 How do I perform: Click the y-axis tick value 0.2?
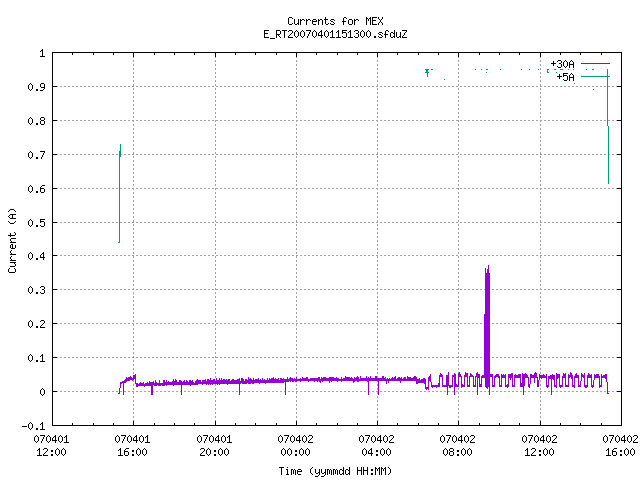pyautogui.click(x=36, y=324)
